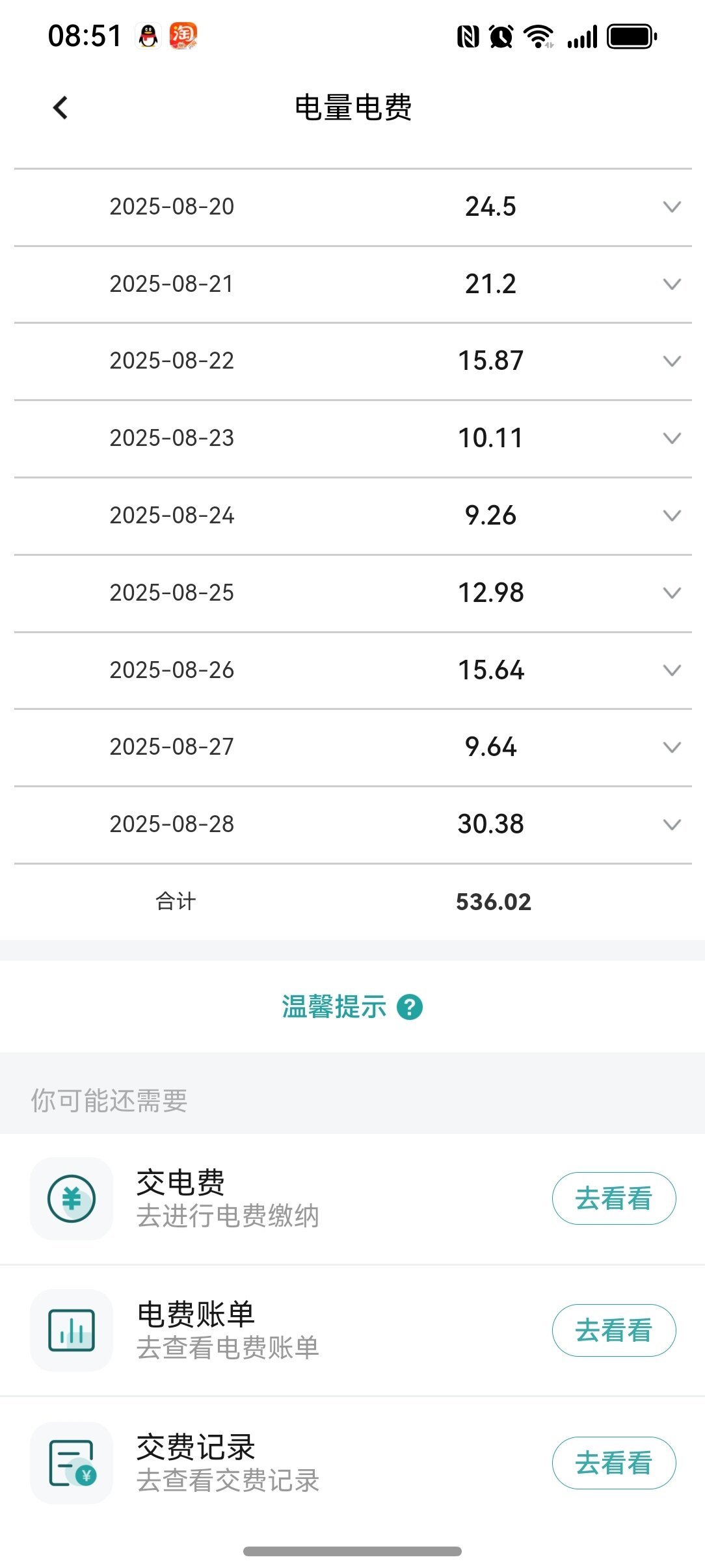This screenshot has width=705, height=1568.
Task: Tap the pay electricity yen icon
Action: (x=72, y=1199)
